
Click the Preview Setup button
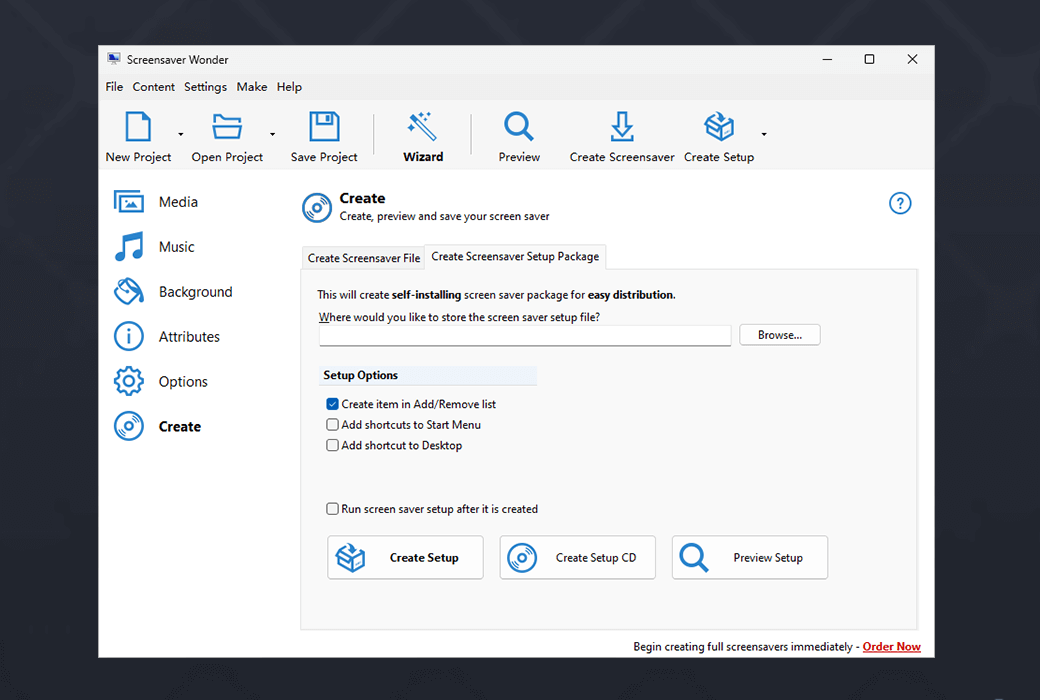click(750, 557)
